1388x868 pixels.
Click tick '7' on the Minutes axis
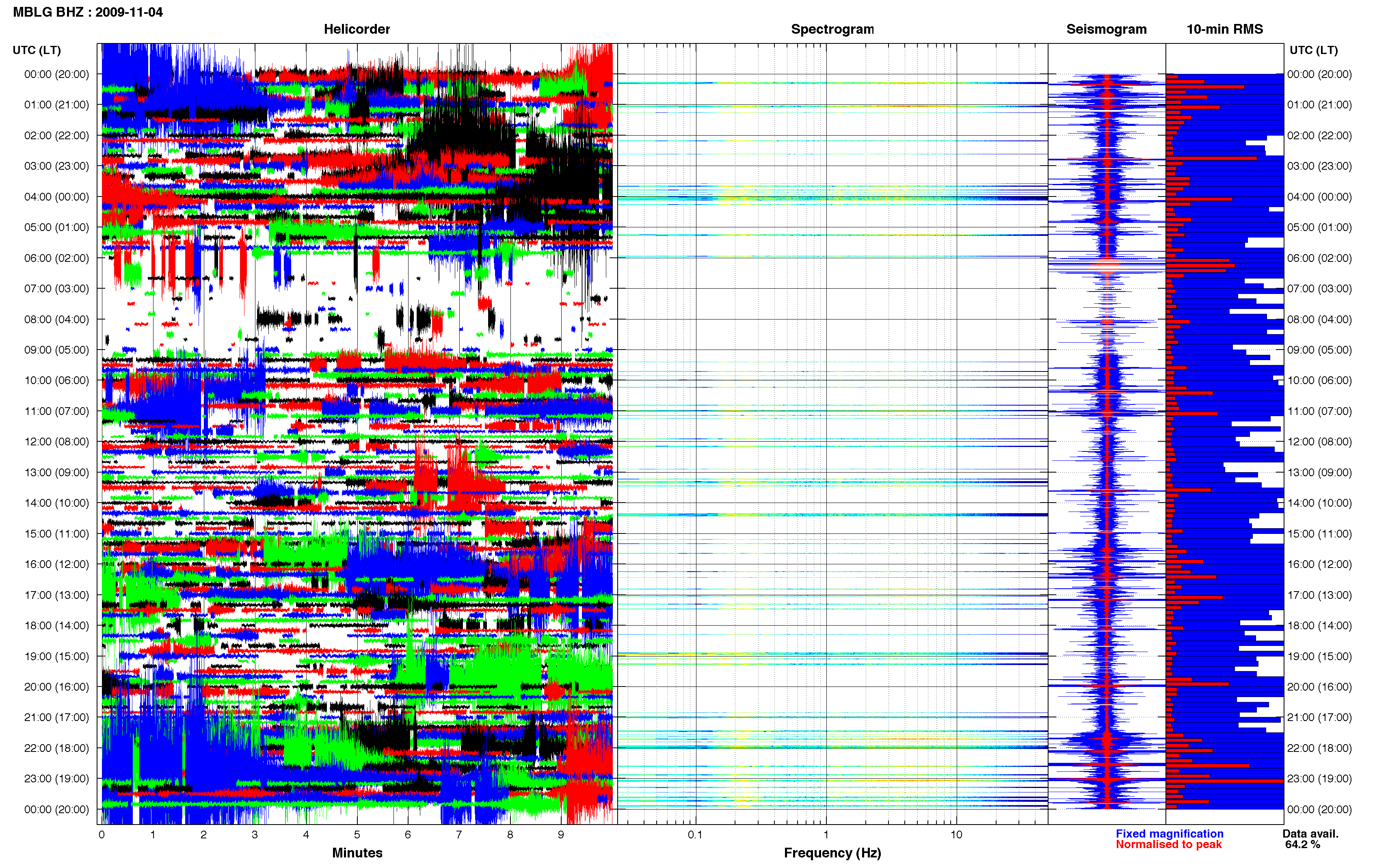458,835
